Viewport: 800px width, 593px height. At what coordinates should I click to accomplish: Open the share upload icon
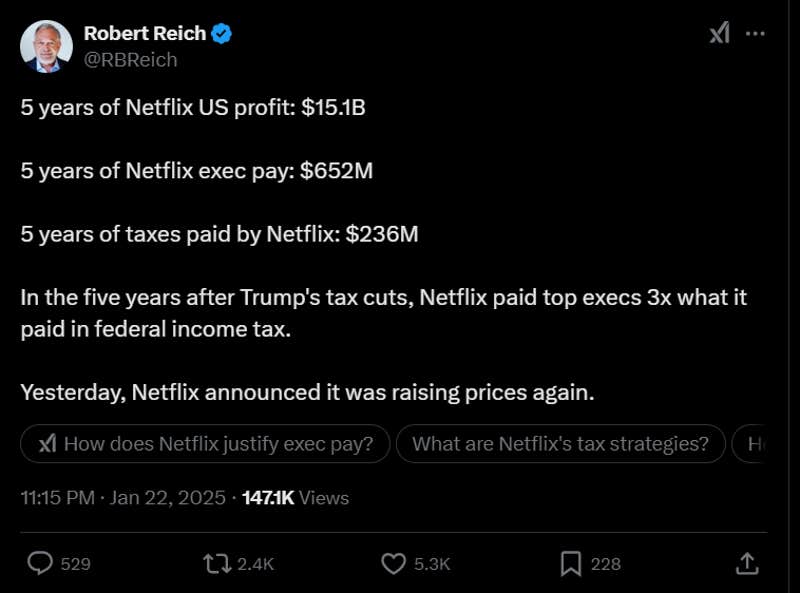click(746, 563)
